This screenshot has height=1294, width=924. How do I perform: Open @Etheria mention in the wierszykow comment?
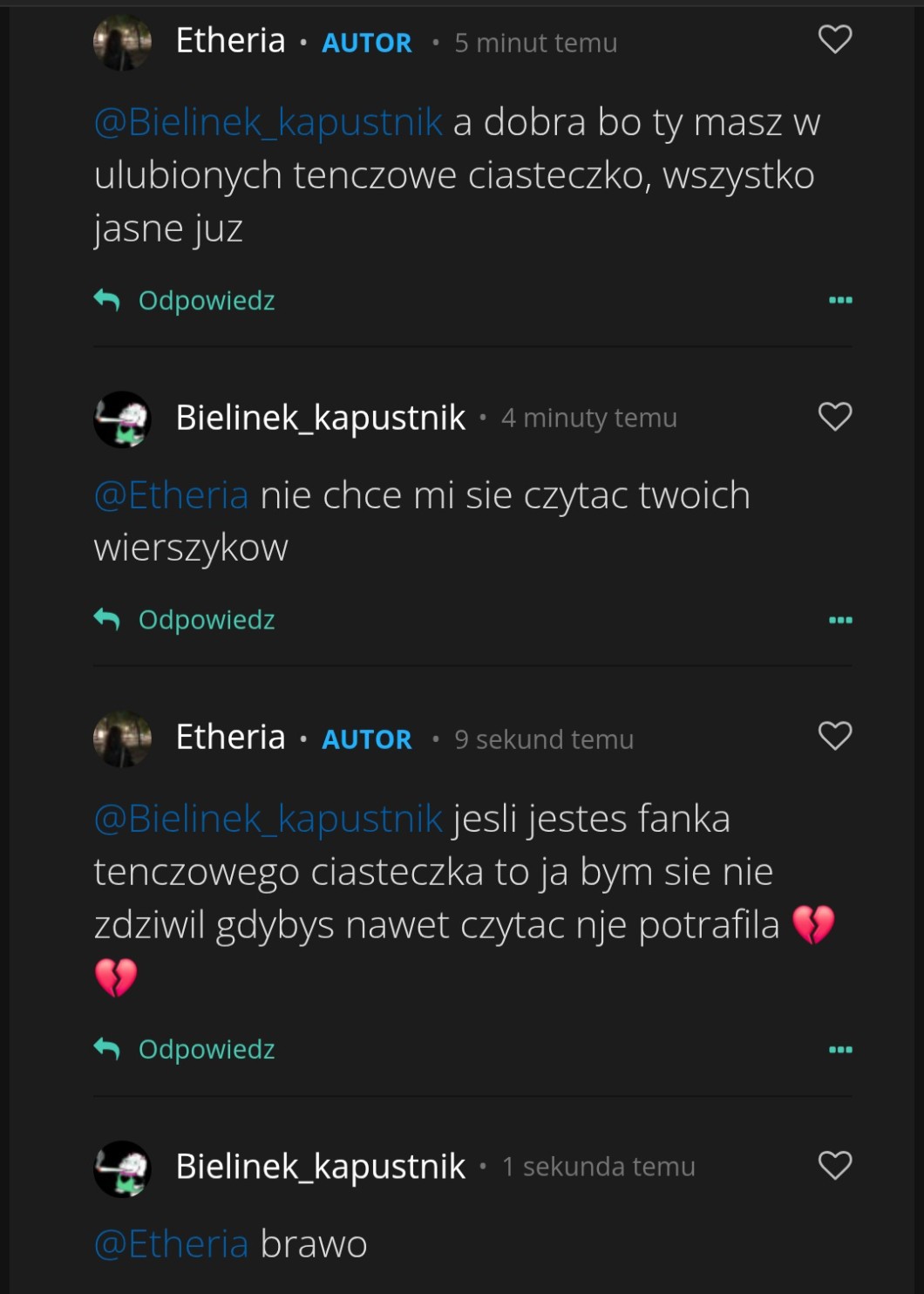(172, 496)
